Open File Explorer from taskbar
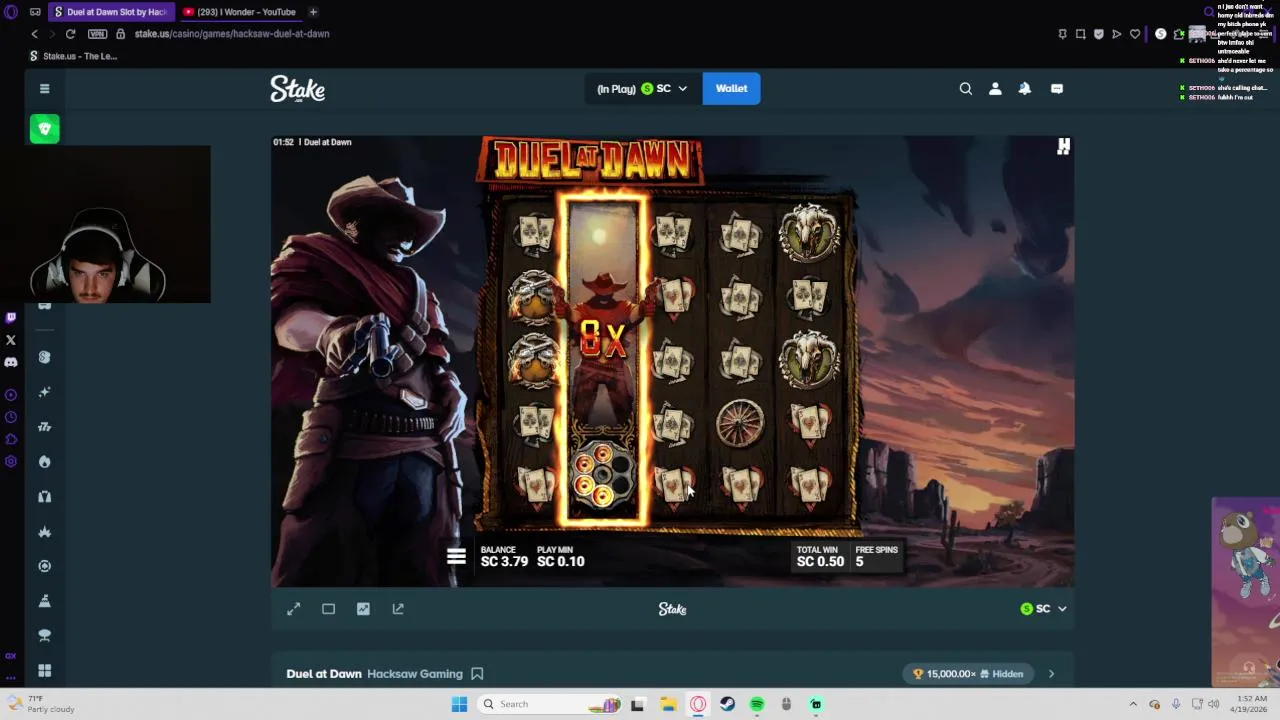 click(x=668, y=704)
